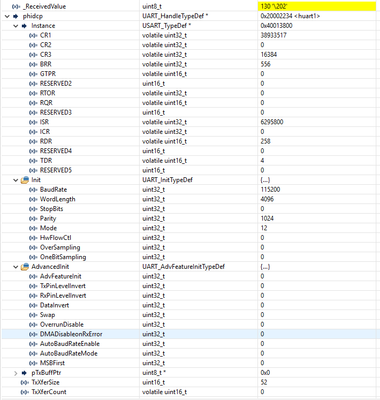The image size is (380, 400).
Task: Click the Swap variable icon
Action: point(33,315)
